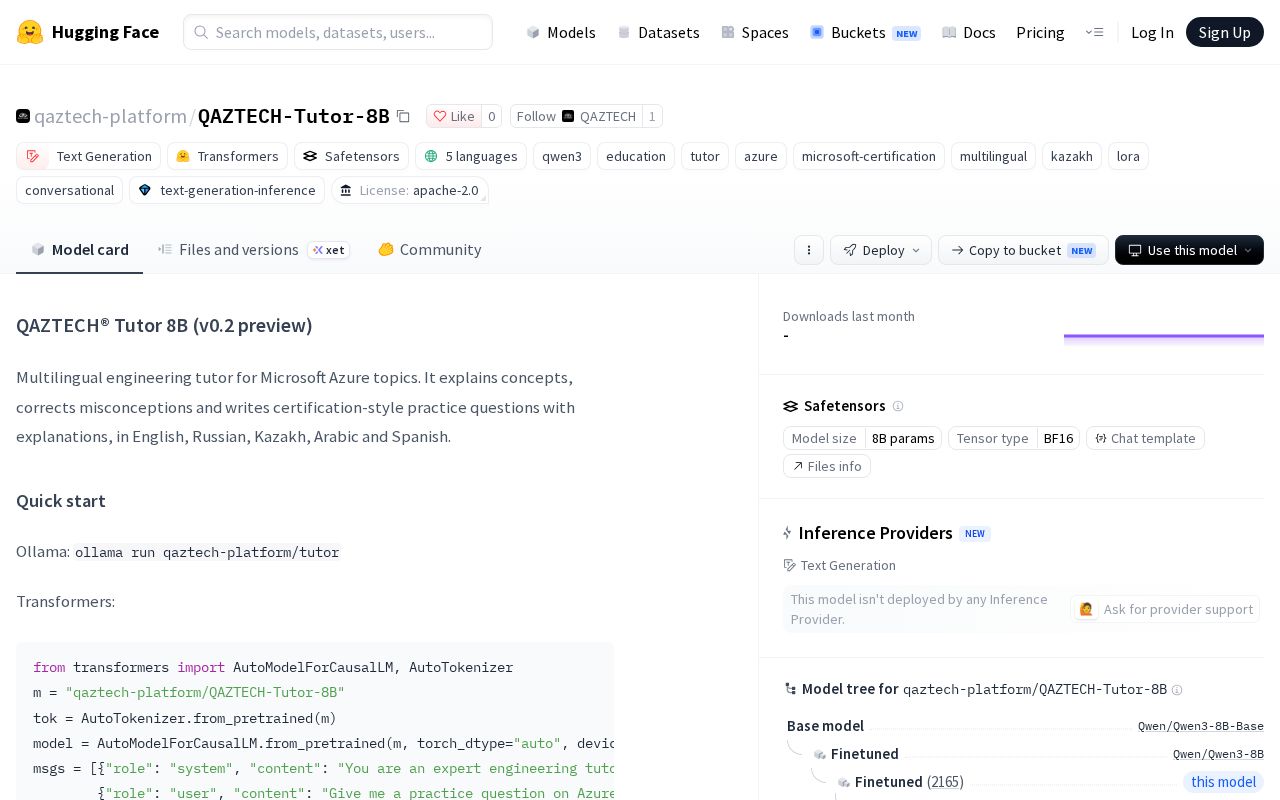This screenshot has width=1280, height=800.
Task: Click the microsoft-certification tag
Action: 869,156
